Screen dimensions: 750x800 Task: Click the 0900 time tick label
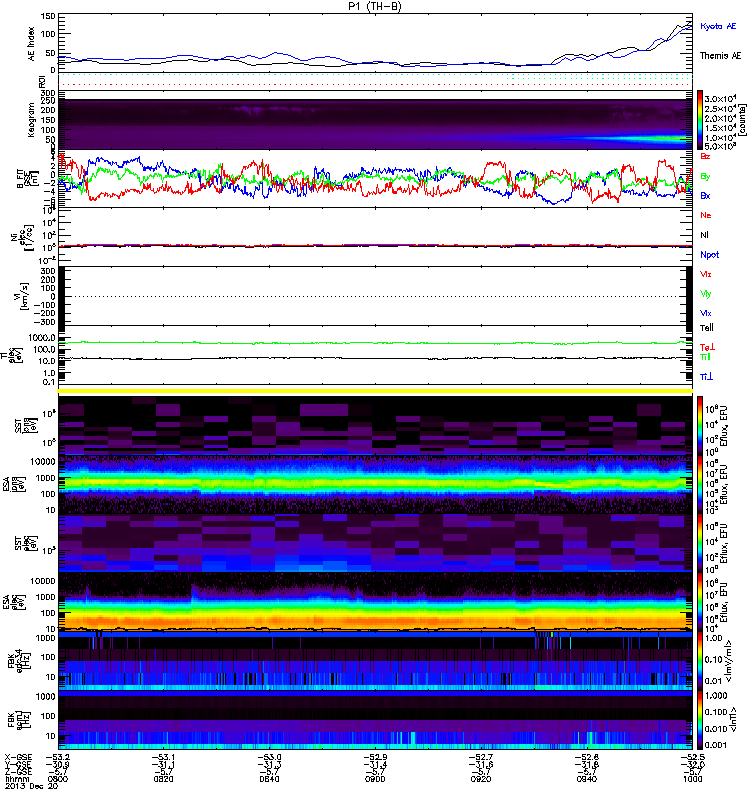coord(375,779)
